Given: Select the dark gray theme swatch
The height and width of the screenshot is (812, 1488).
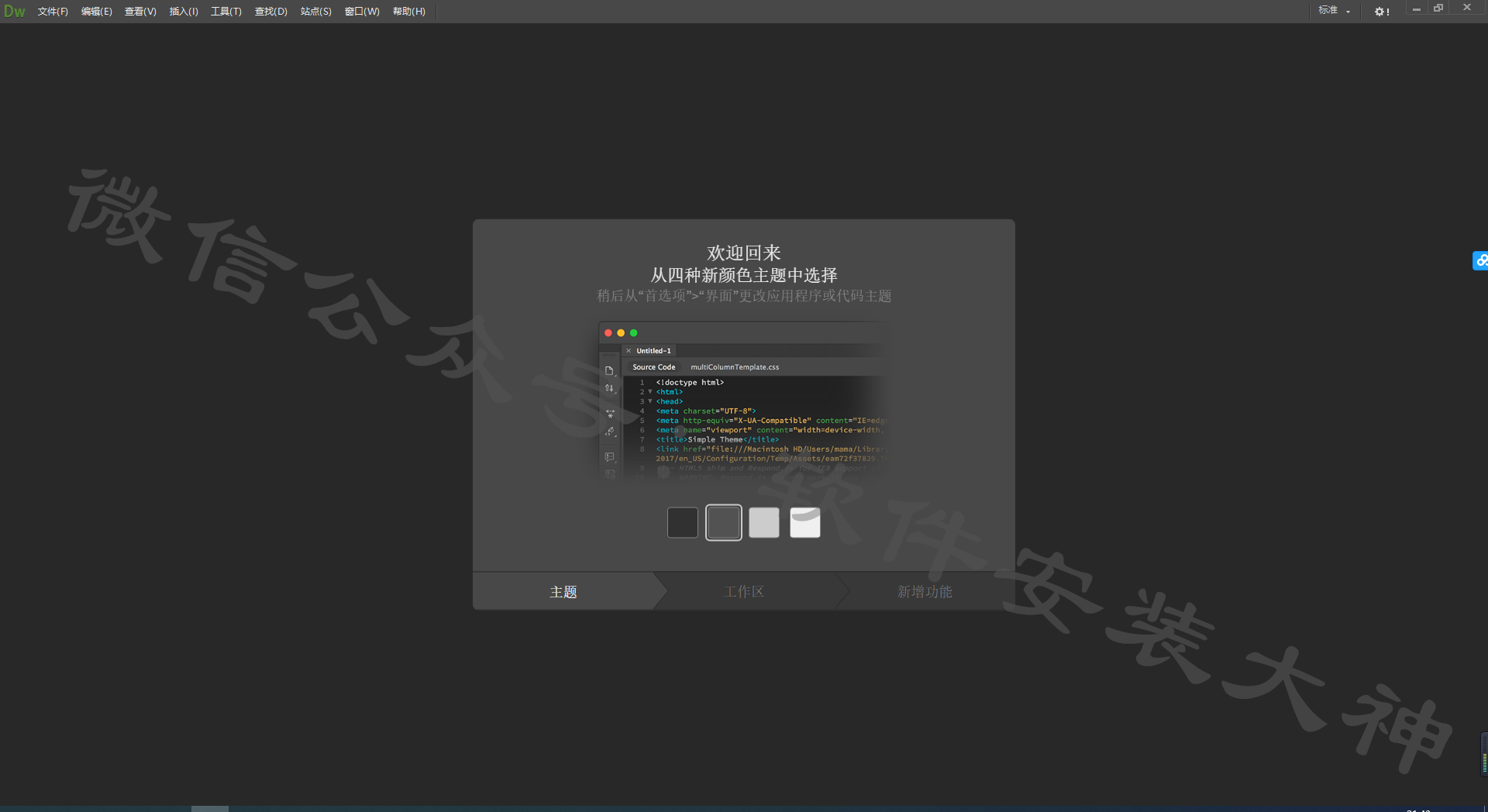Looking at the screenshot, I should click(724, 522).
